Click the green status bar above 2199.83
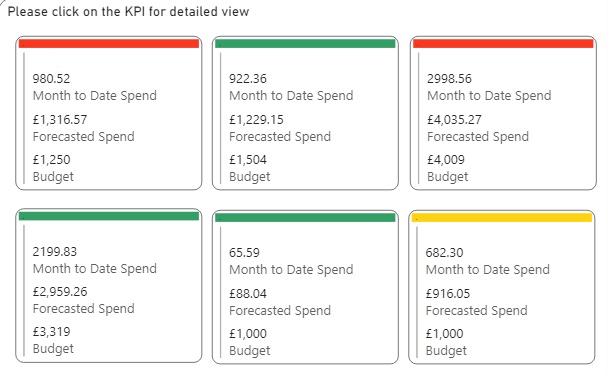 109,216
